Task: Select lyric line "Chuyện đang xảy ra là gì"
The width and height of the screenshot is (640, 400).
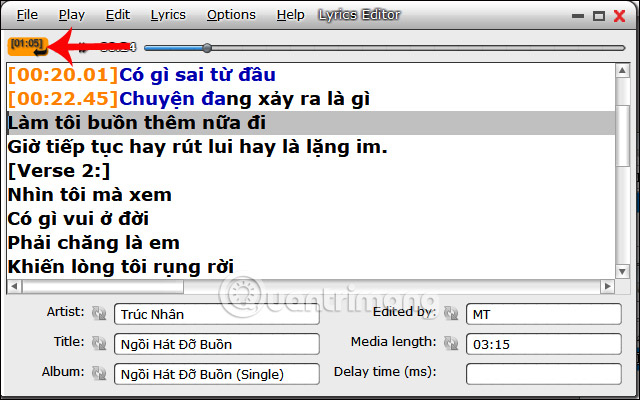Action: click(x=245, y=99)
